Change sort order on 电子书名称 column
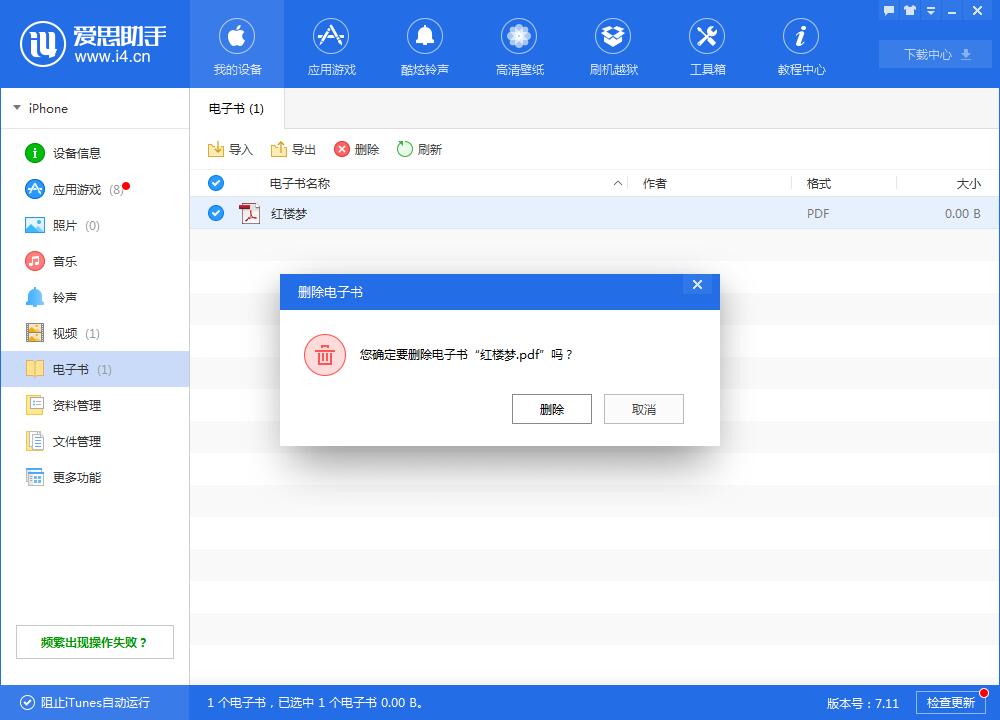1000x720 pixels. 296,183
